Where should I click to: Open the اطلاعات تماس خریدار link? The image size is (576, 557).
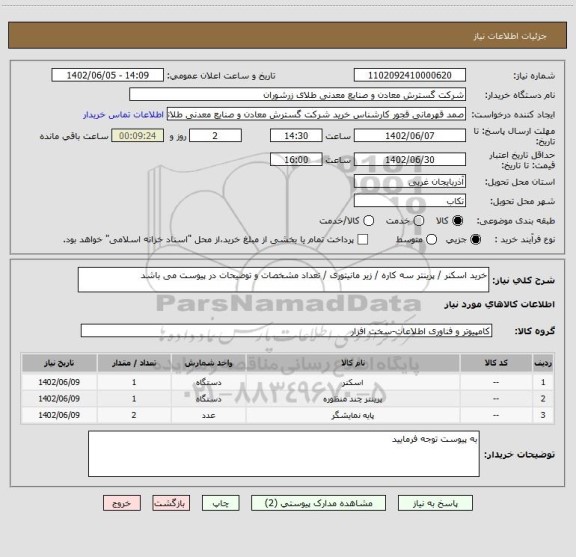tap(123, 115)
